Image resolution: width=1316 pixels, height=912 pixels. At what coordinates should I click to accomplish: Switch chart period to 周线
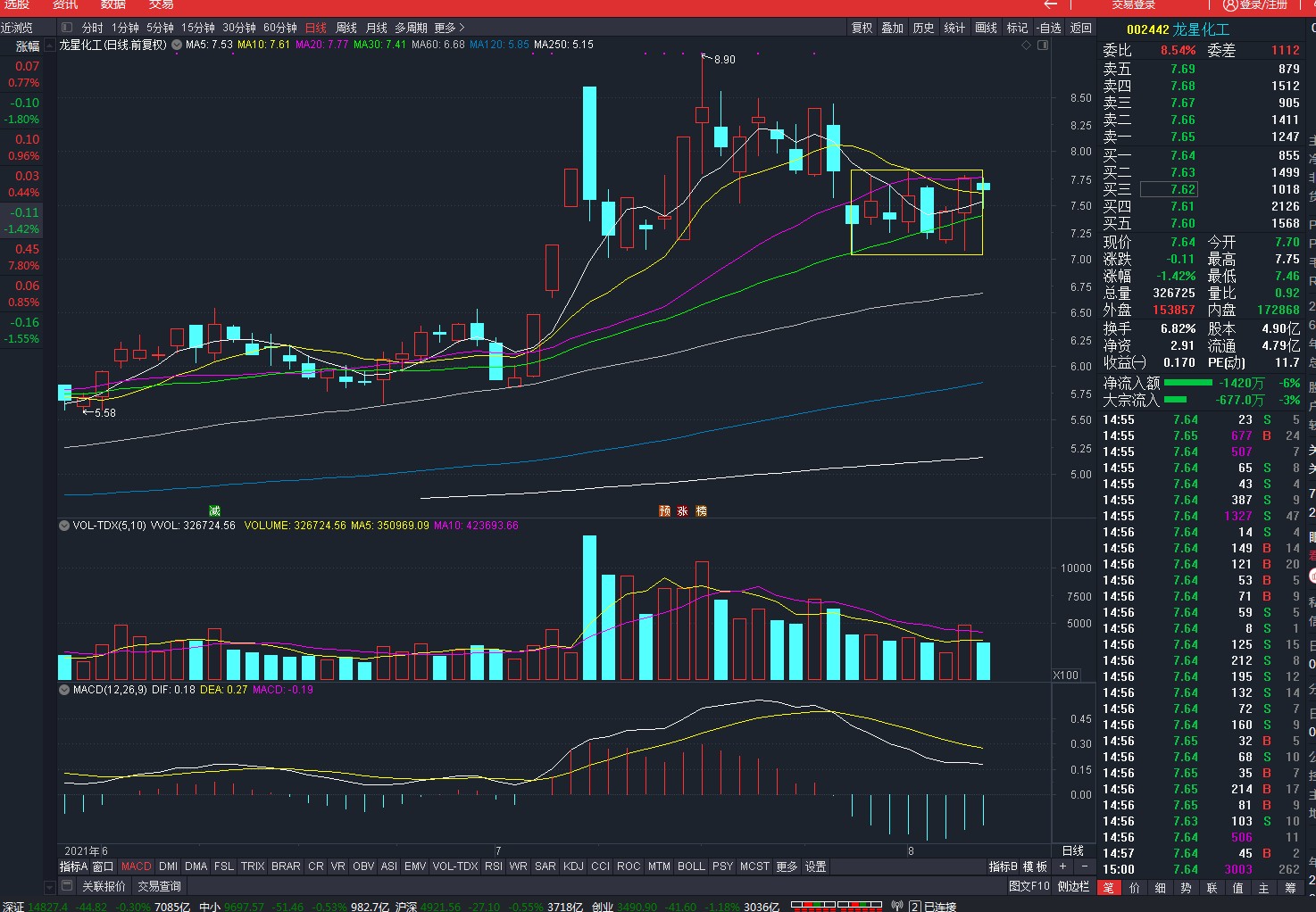346,28
